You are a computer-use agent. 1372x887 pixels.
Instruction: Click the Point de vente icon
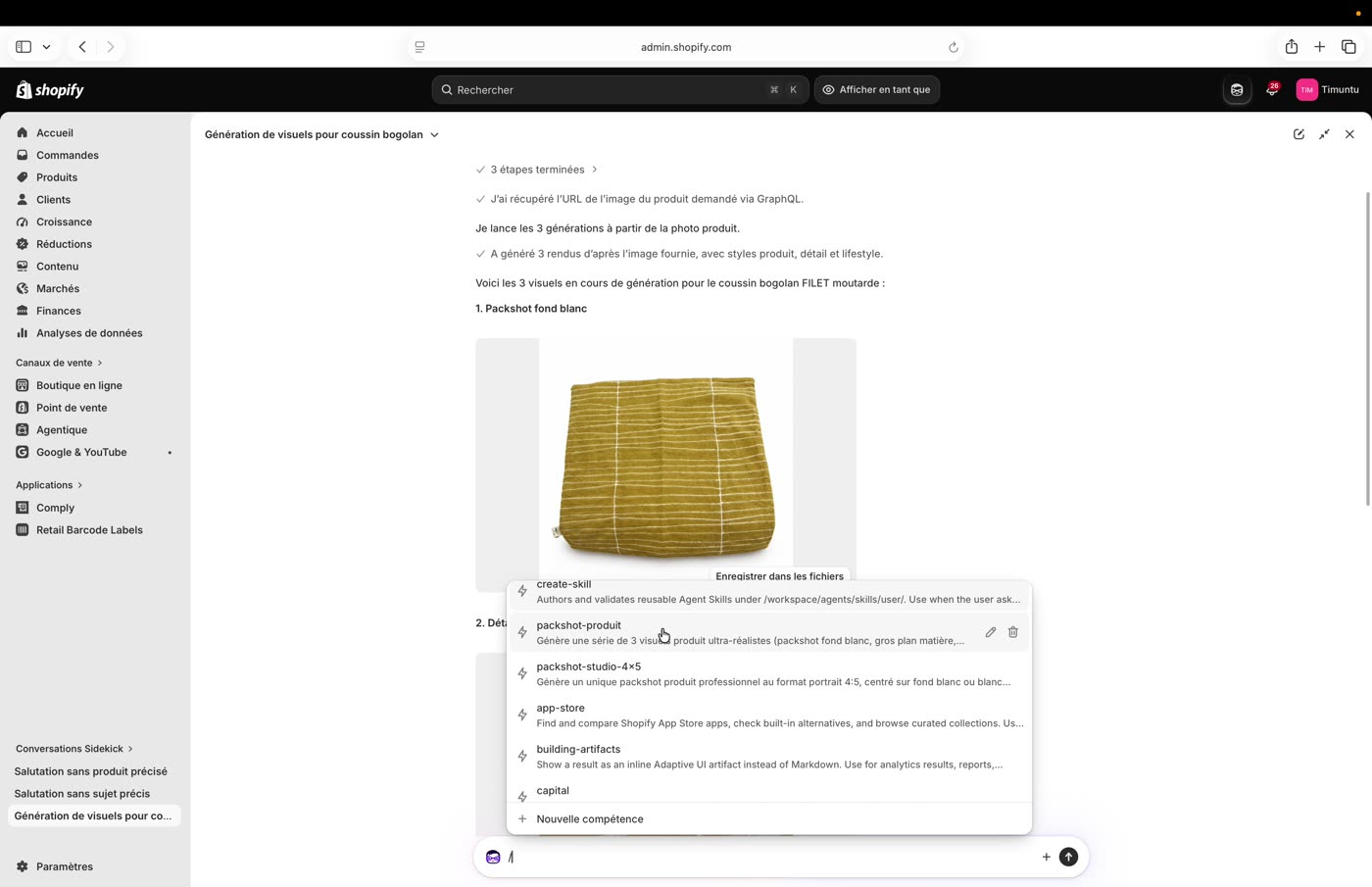(x=23, y=408)
